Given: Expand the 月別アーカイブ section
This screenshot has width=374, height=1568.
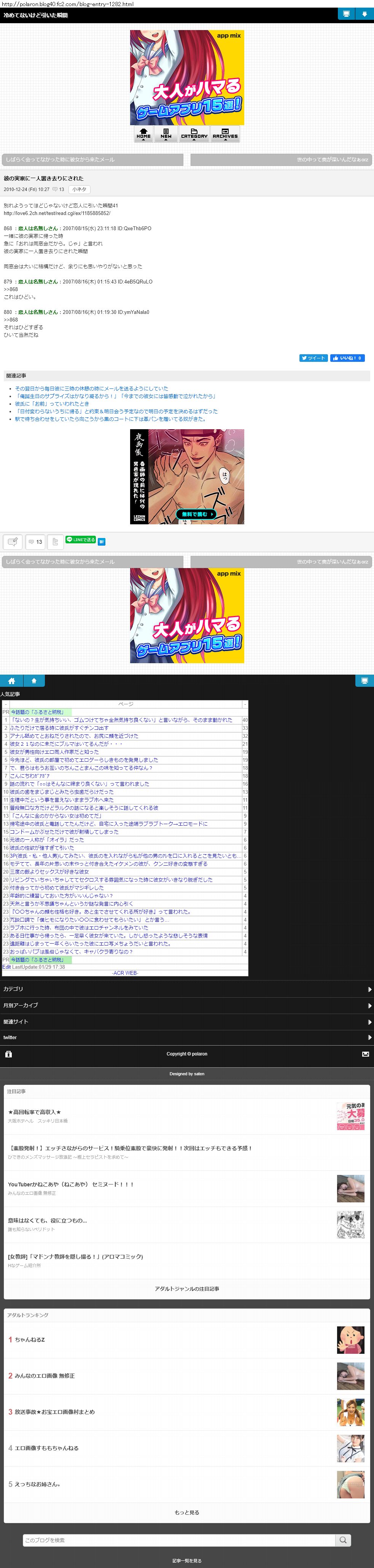Looking at the screenshot, I should [x=186, y=1005].
